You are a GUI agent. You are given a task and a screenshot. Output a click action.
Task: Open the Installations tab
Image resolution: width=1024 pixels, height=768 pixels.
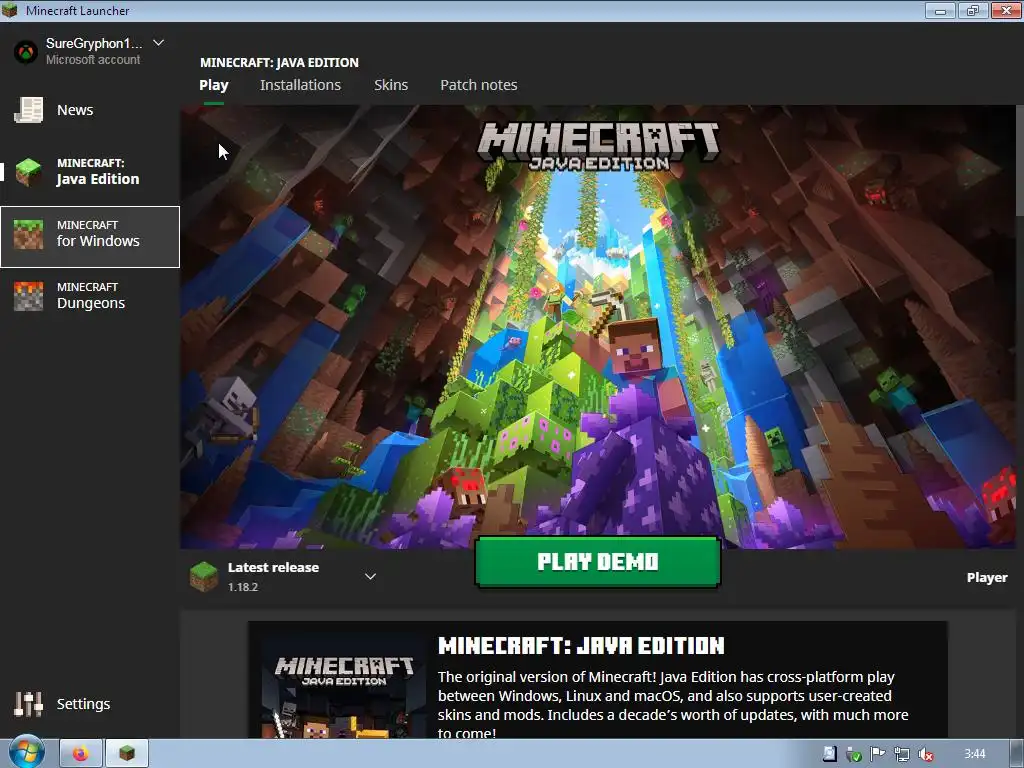tap(300, 85)
